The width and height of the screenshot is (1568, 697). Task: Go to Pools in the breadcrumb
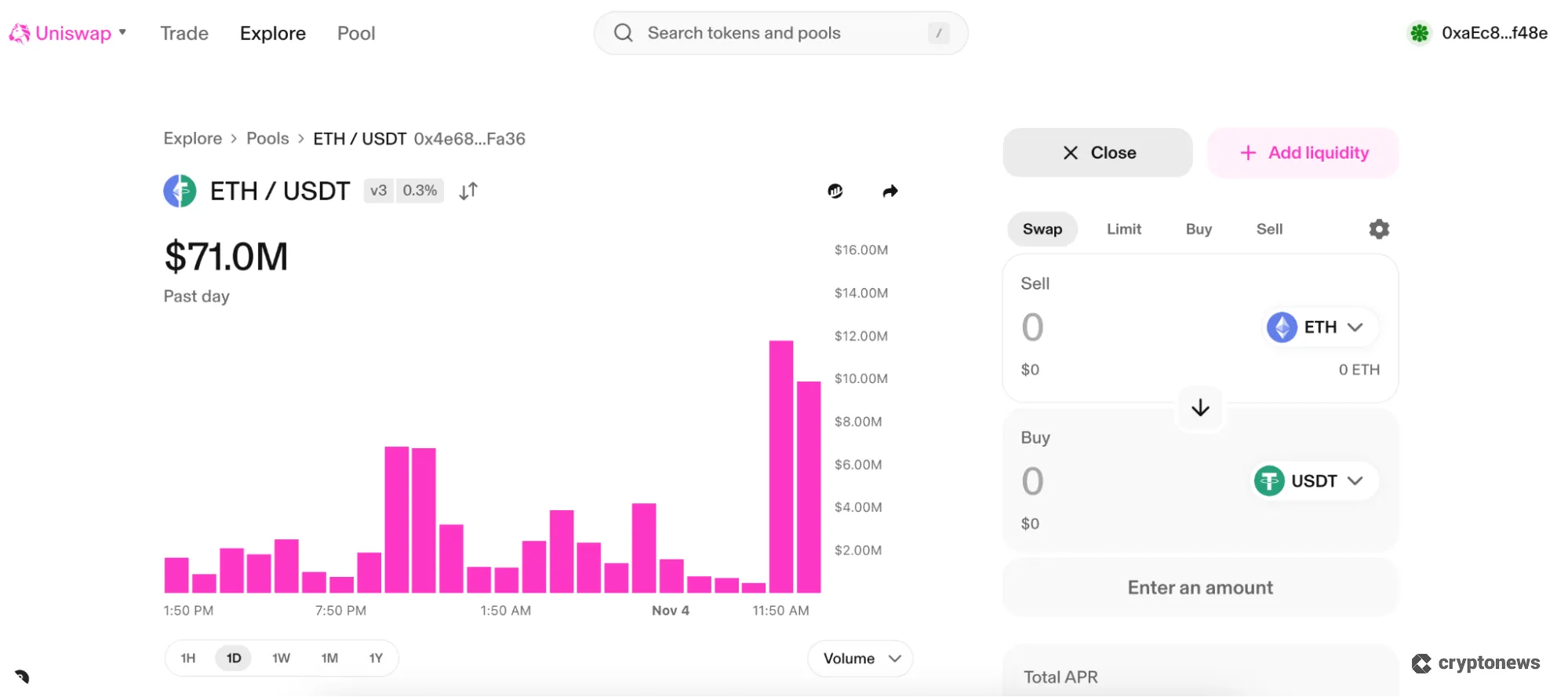pos(267,139)
